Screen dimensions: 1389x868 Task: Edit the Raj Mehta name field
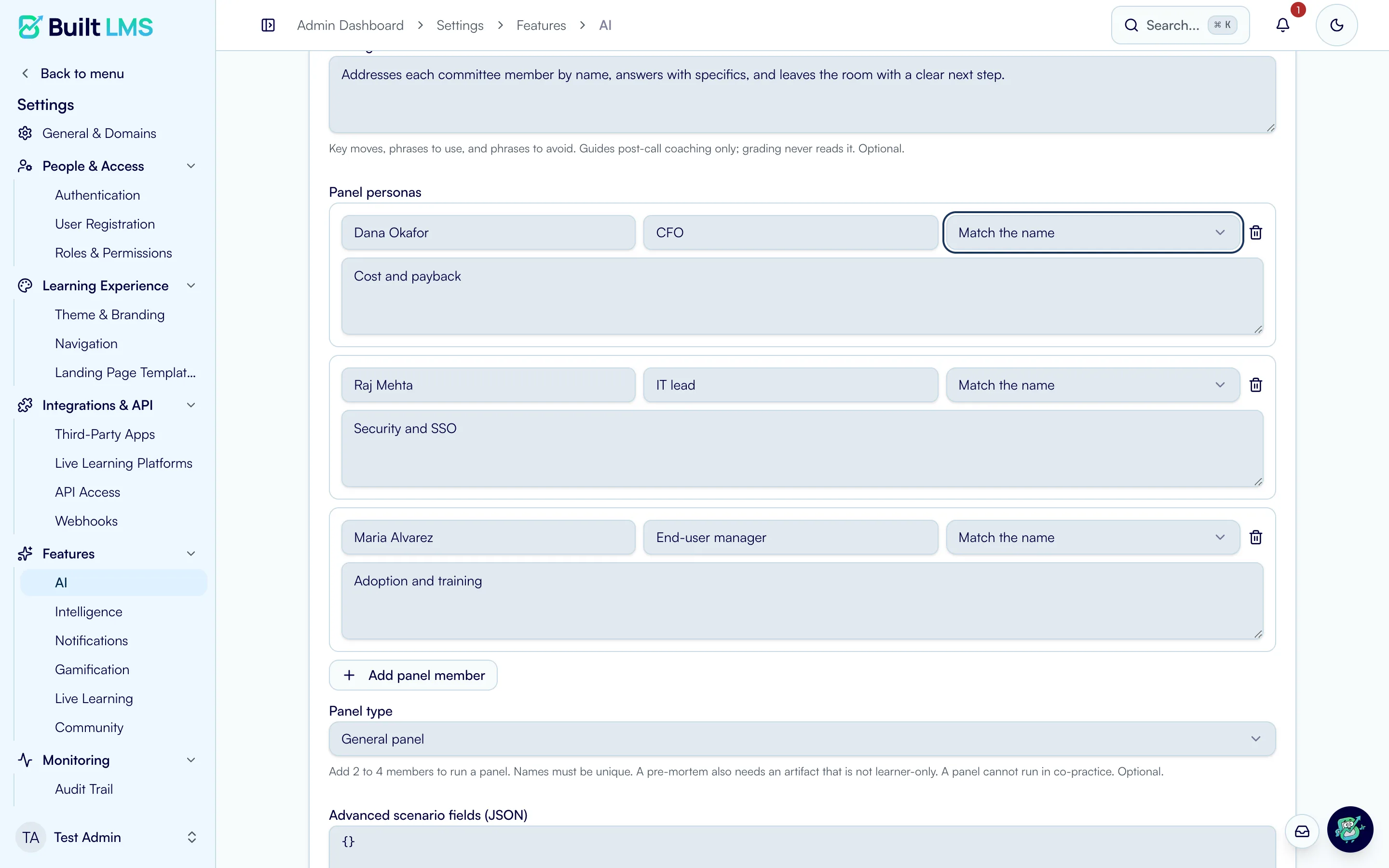pyautogui.click(x=489, y=385)
